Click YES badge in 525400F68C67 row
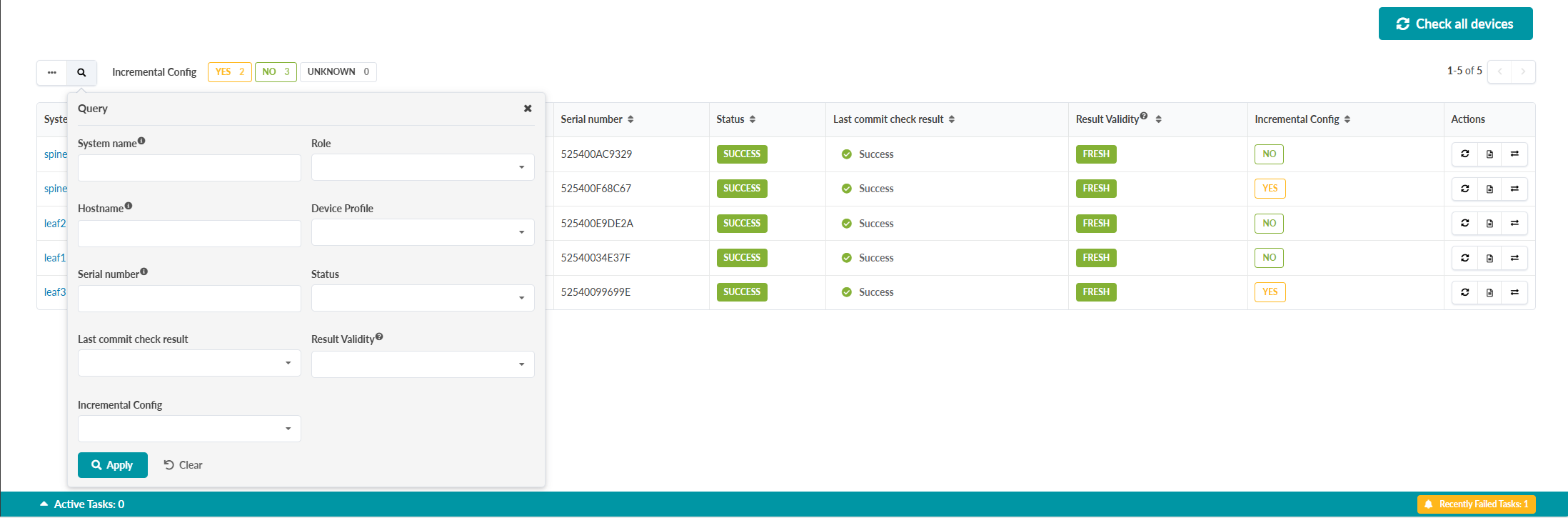This screenshot has width=1568, height=518. (x=1270, y=189)
